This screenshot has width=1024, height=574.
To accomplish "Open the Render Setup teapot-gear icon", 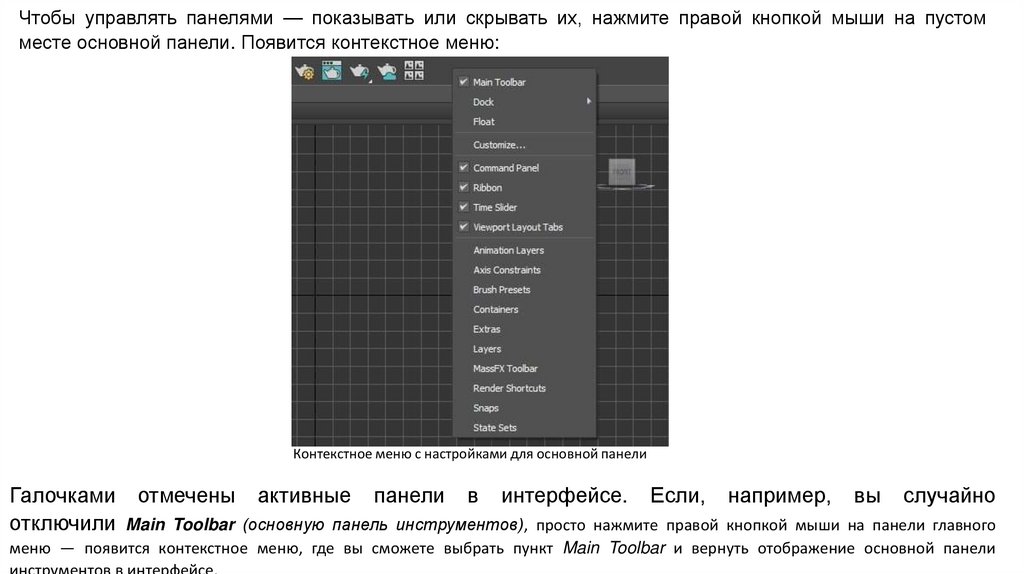I will (x=304, y=71).
